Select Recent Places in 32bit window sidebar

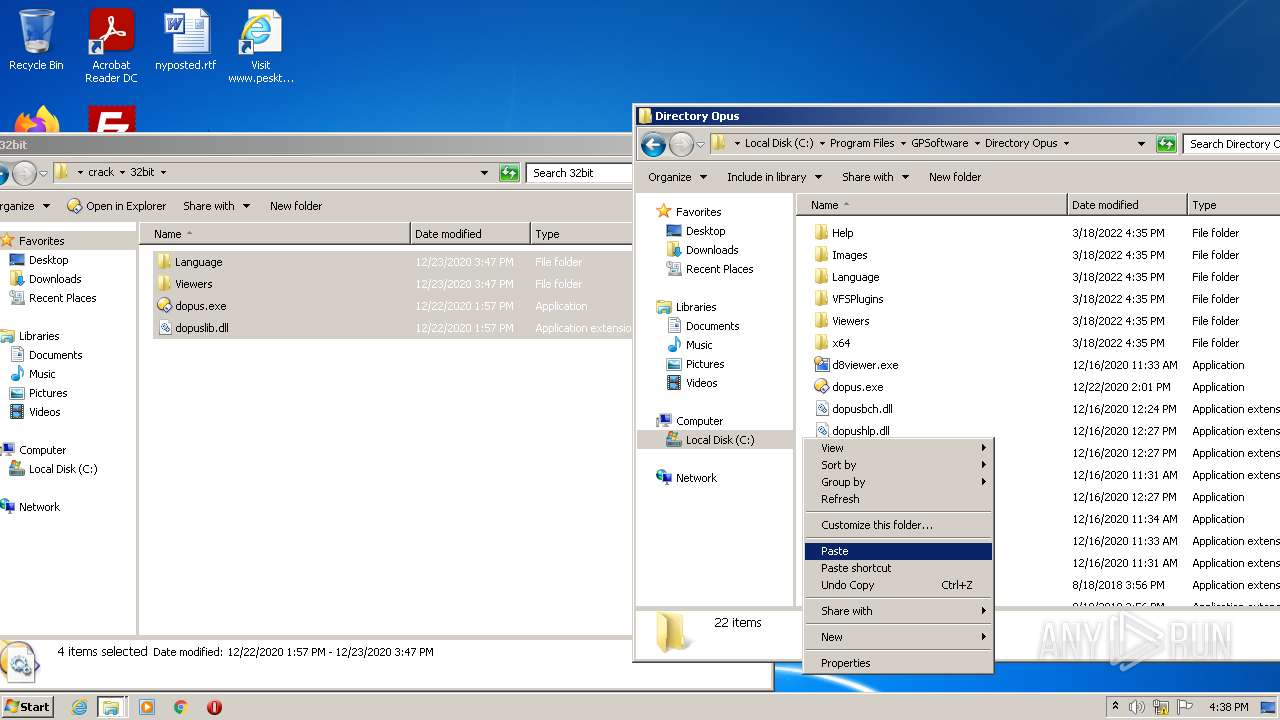(54, 298)
